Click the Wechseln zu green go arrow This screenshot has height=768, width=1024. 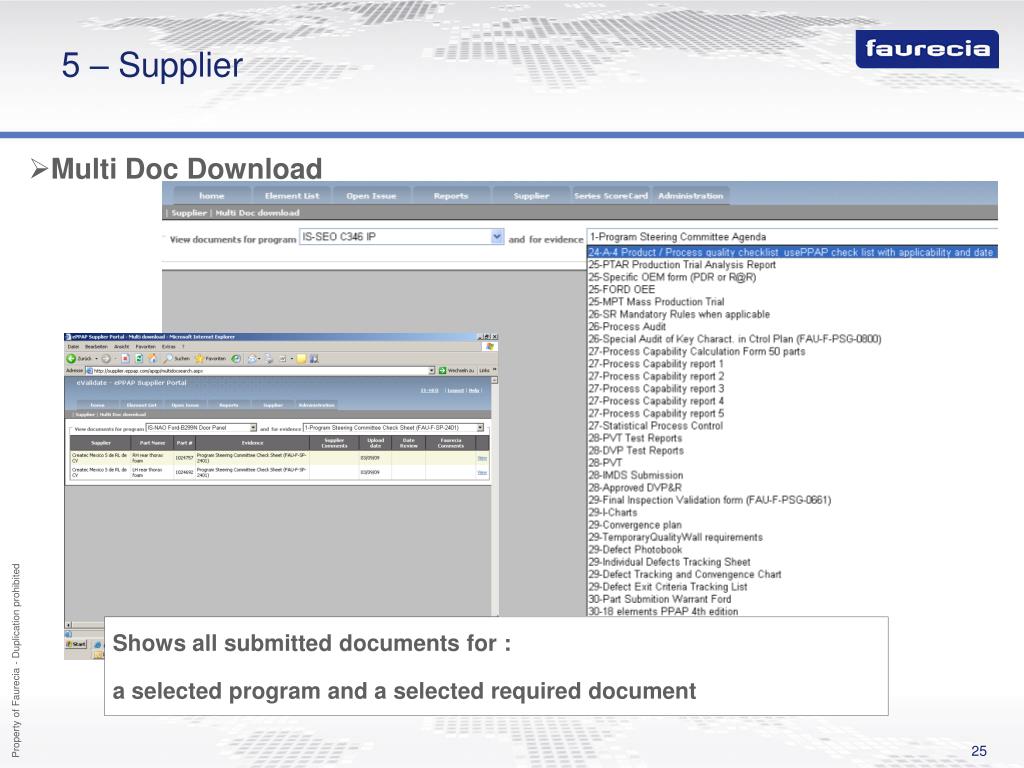click(442, 370)
